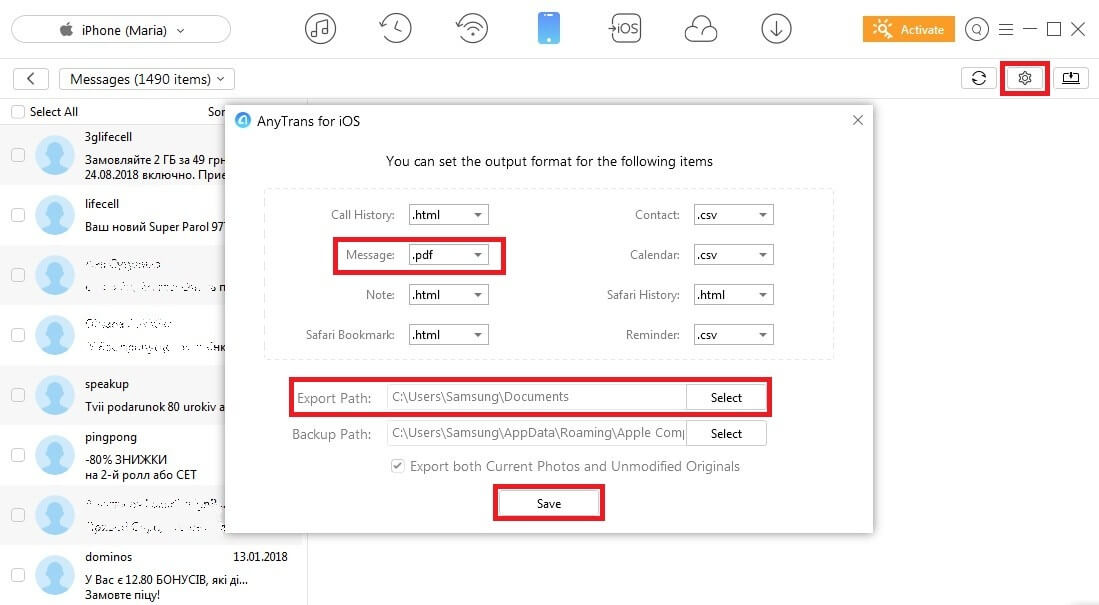The image size is (1099, 605).
Task: Click the orange Activate button
Action: coord(908,29)
